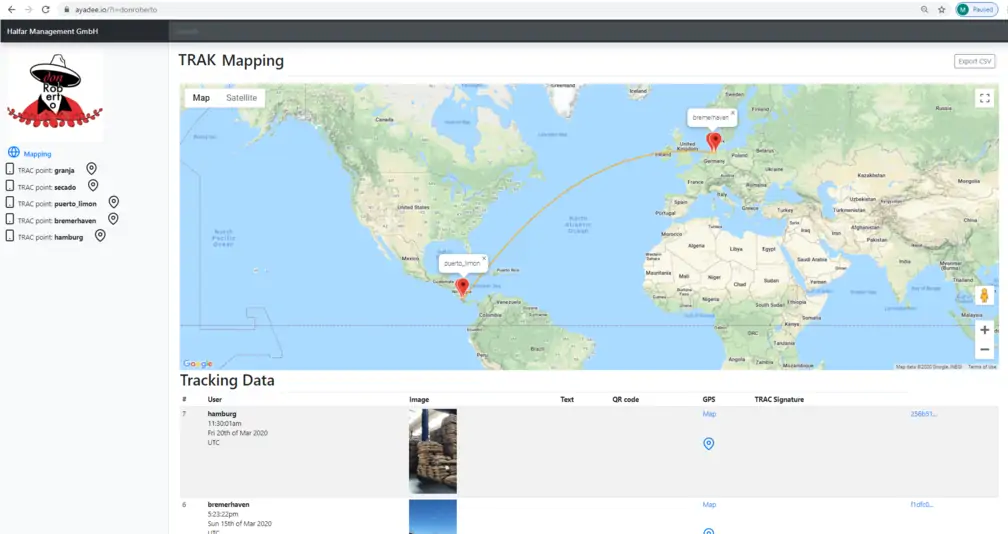Switch map to Satellite view
The width and height of the screenshot is (1008, 534).
[242, 98]
